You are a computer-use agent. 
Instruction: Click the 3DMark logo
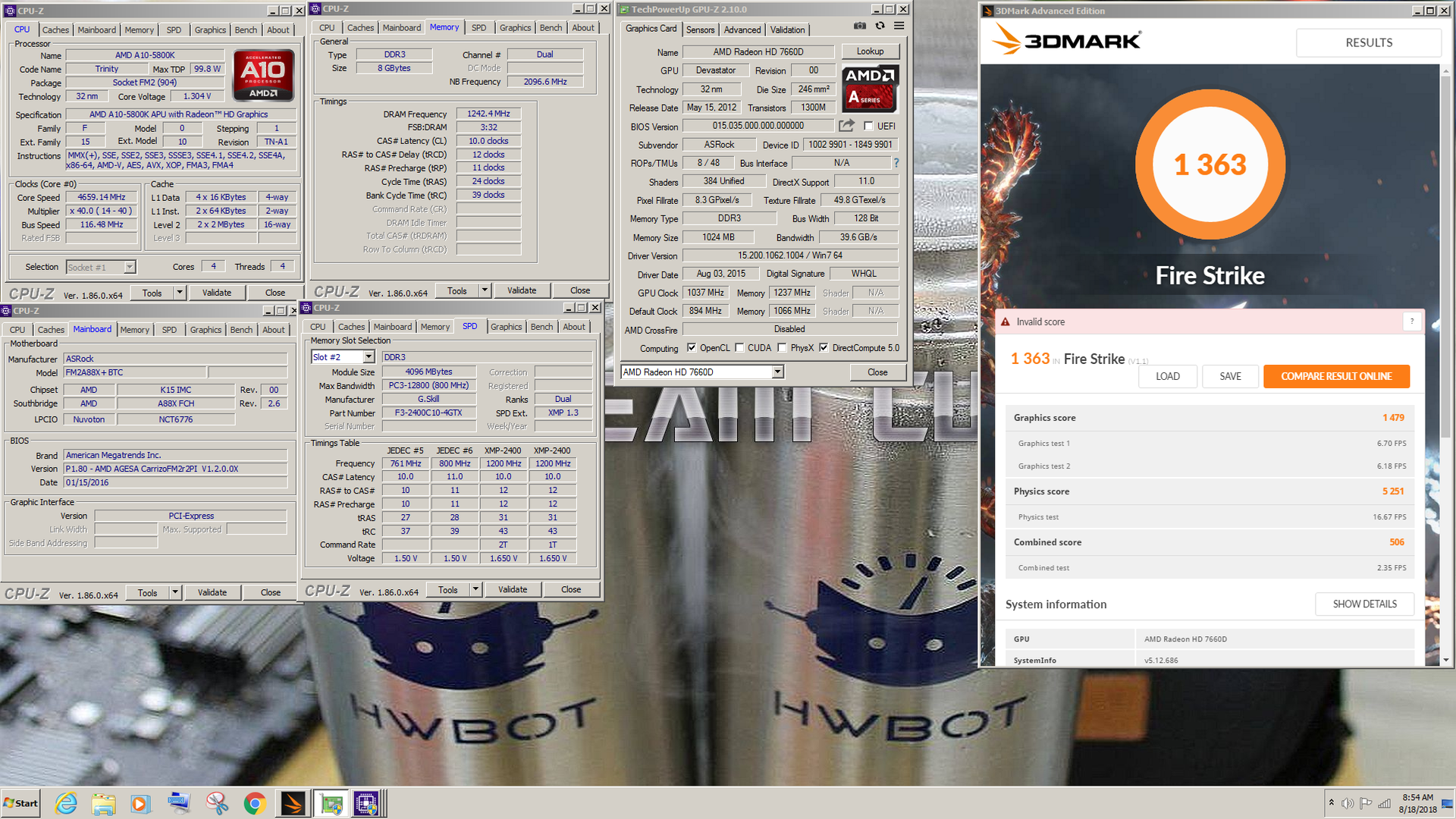pyautogui.click(x=1066, y=39)
